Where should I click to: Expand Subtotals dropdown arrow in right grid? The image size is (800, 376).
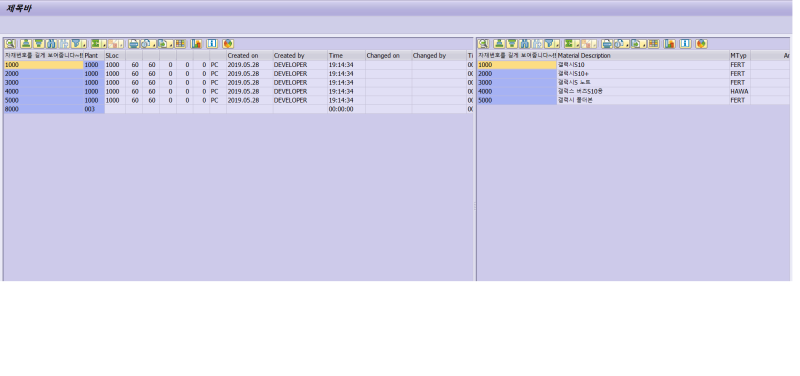click(x=594, y=44)
